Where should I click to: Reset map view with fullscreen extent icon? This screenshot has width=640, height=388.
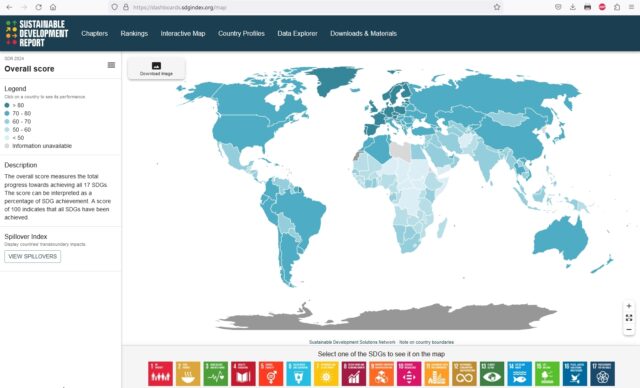pyautogui.click(x=629, y=317)
